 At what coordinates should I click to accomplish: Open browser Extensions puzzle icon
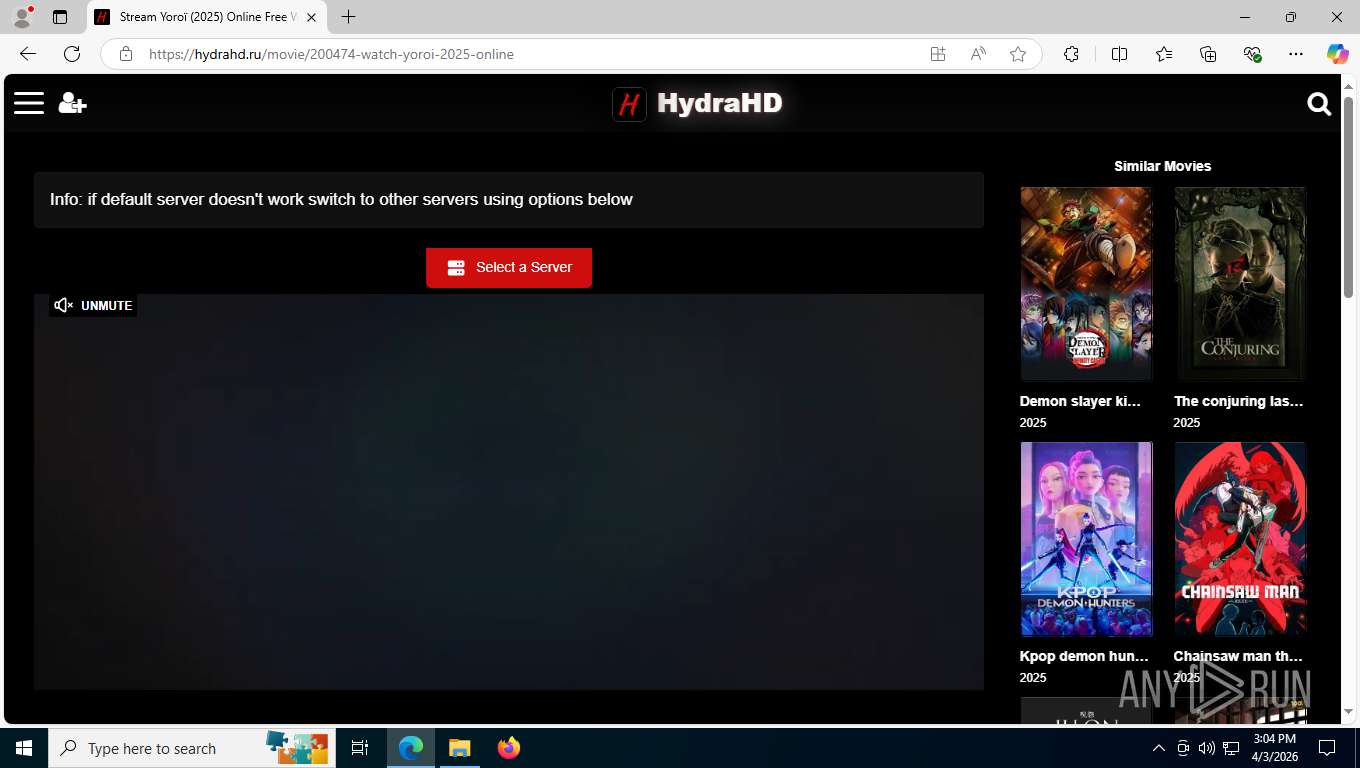(1071, 54)
